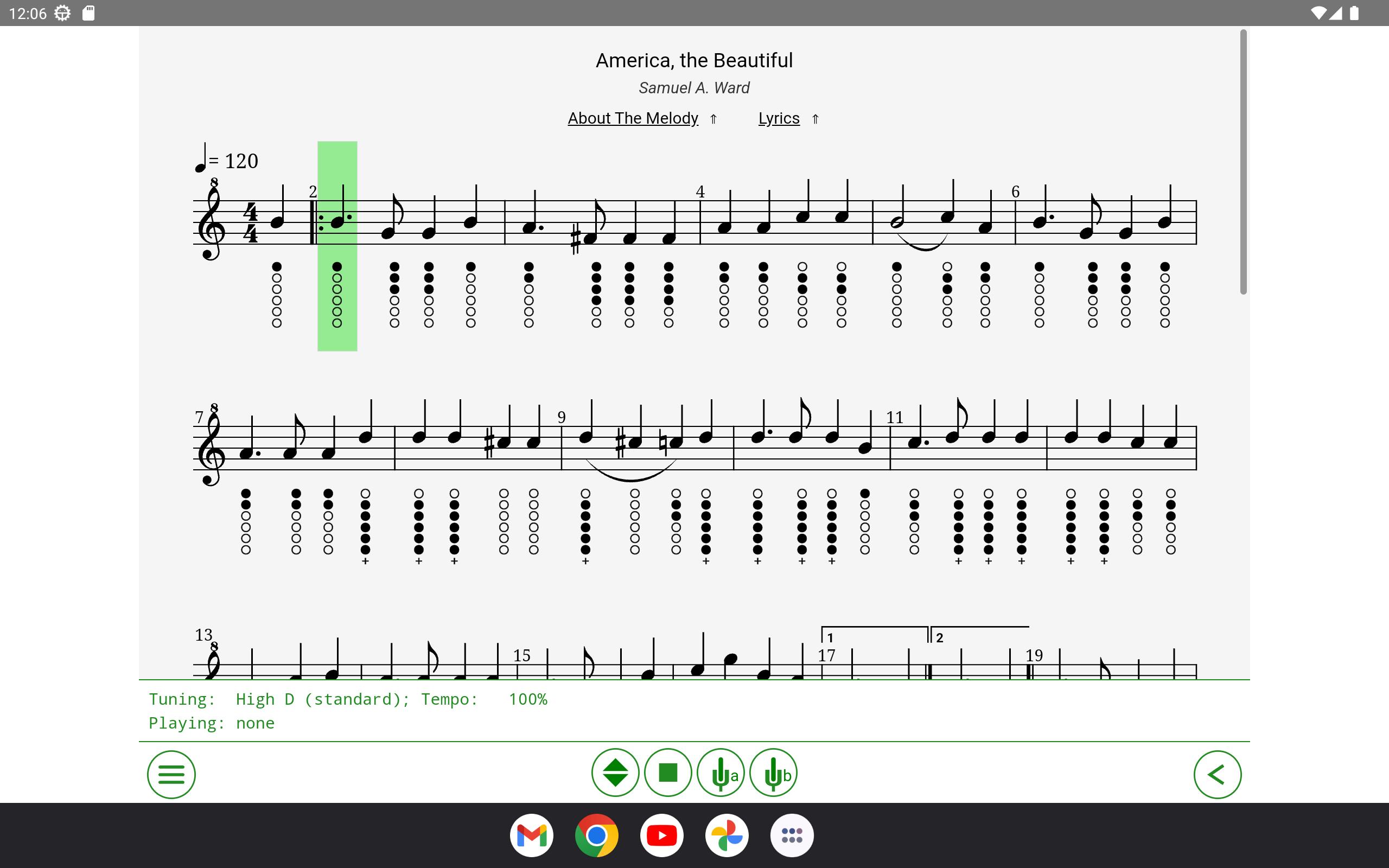The height and width of the screenshot is (868, 1389).
Task: Tap the settings gear in status bar
Action: pyautogui.click(x=62, y=13)
